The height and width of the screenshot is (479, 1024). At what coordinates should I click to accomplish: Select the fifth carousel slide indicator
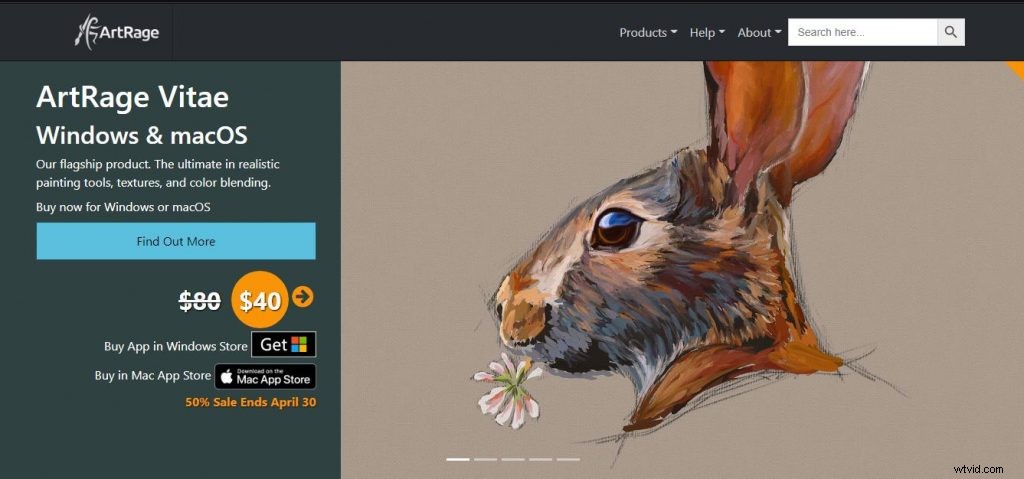click(x=568, y=459)
